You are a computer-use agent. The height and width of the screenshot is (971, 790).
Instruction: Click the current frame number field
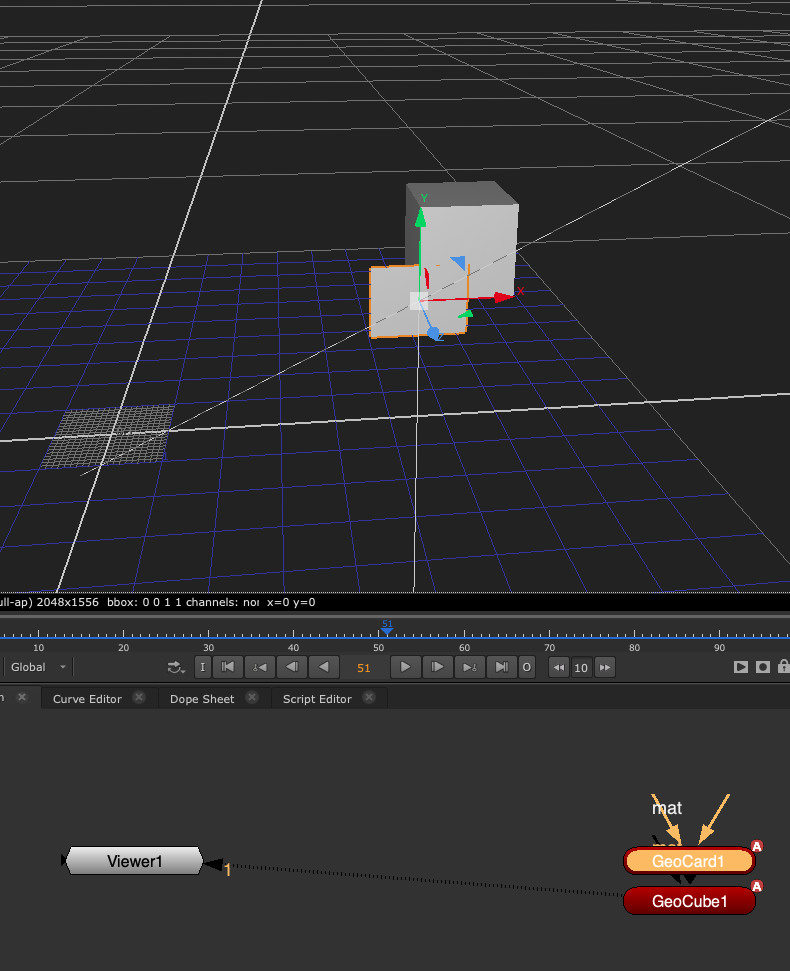(x=363, y=667)
